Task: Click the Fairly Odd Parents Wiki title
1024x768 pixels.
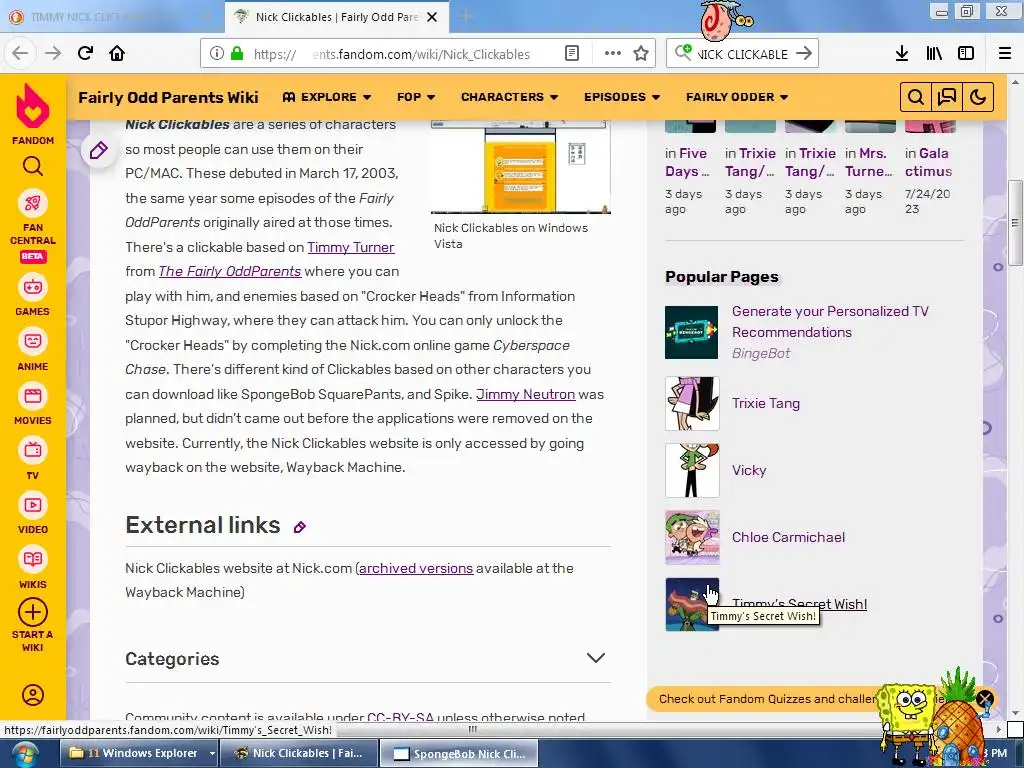Action: [x=168, y=97]
